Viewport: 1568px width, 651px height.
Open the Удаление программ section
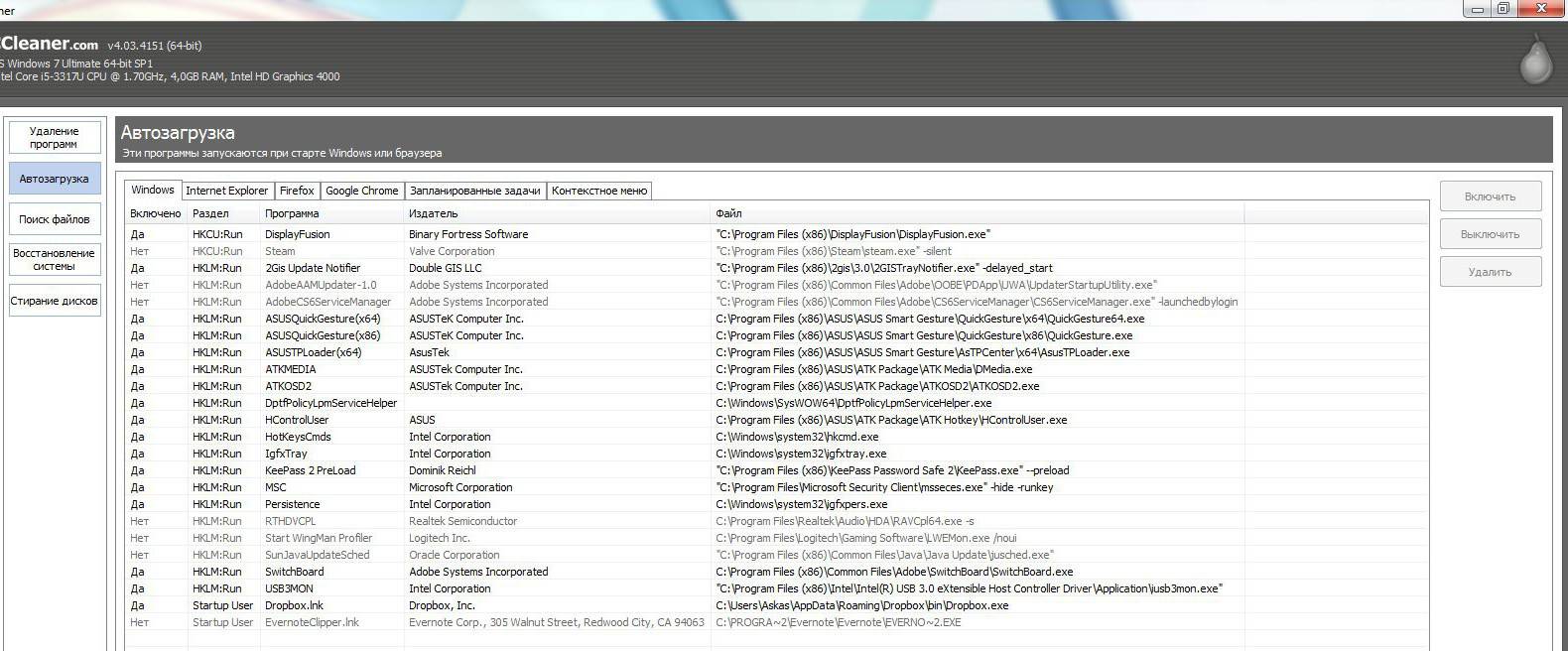tap(55, 138)
